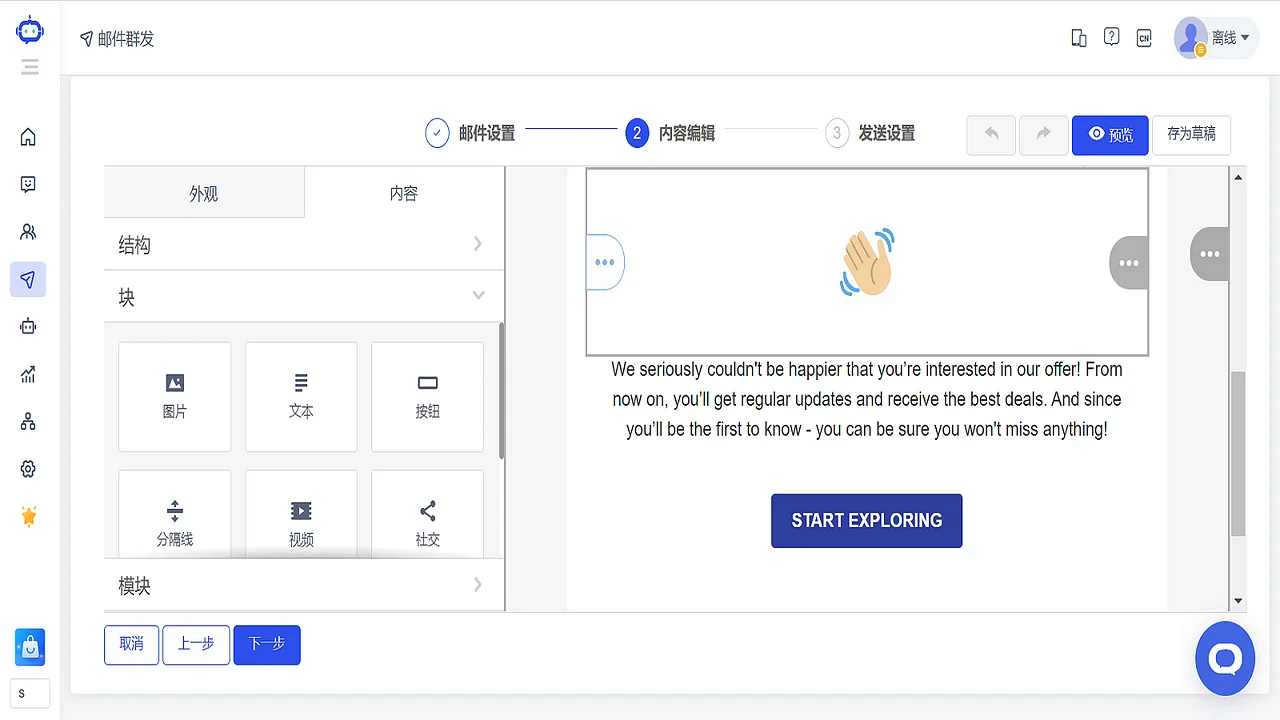The width and height of the screenshot is (1280, 720).
Task: Select the 图片 image block
Action: pyautogui.click(x=174, y=396)
